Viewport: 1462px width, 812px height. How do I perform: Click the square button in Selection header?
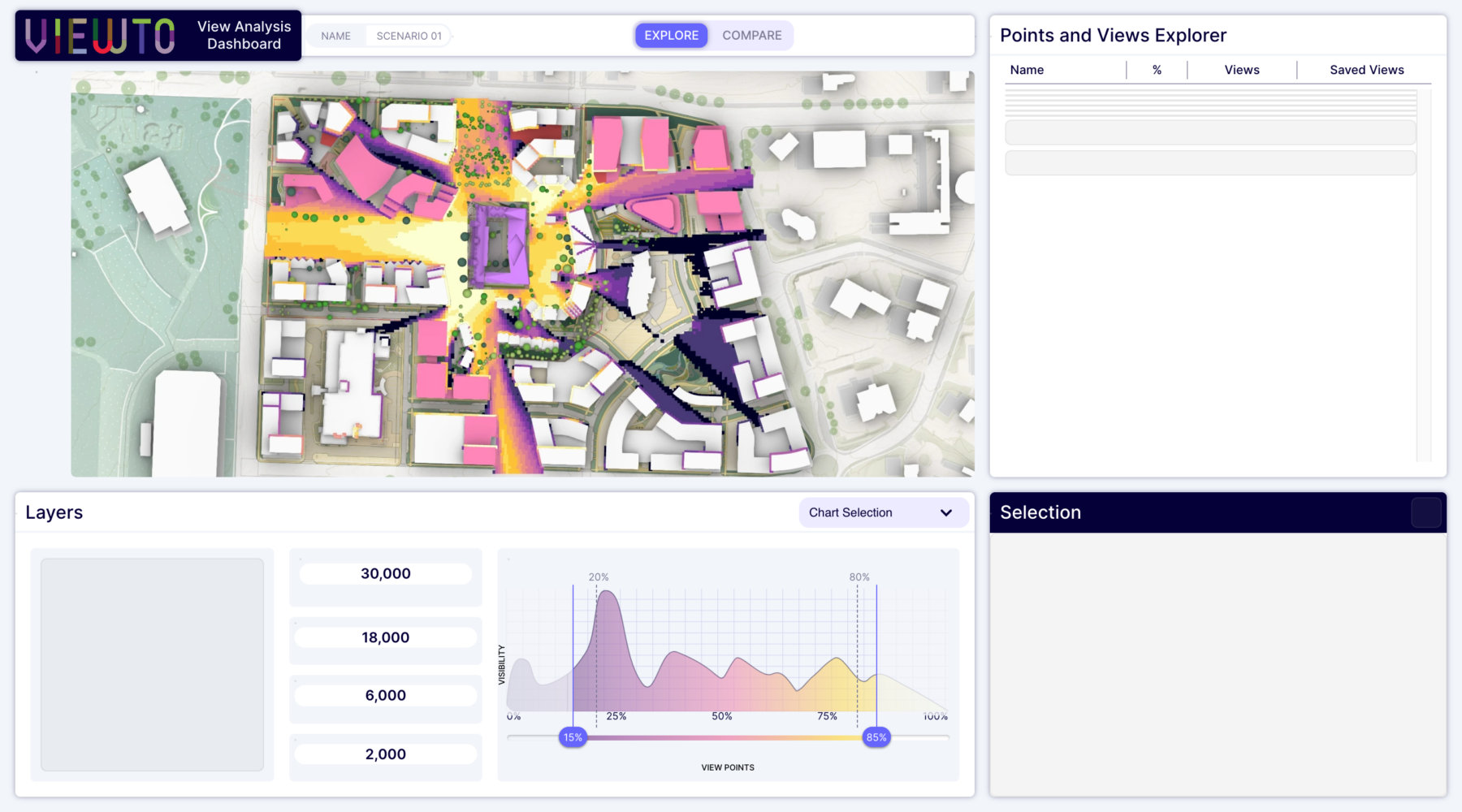point(1425,513)
